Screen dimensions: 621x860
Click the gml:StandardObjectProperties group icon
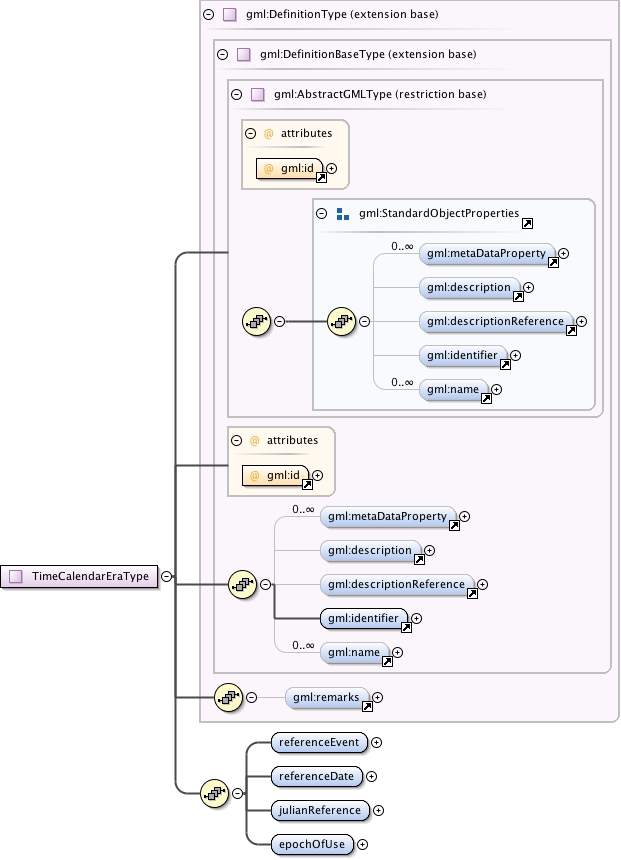click(343, 214)
